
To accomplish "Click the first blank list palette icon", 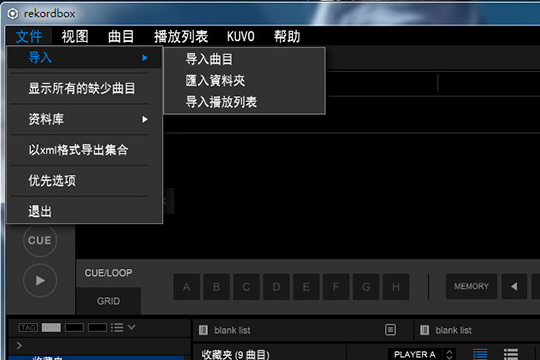I will tap(203, 330).
